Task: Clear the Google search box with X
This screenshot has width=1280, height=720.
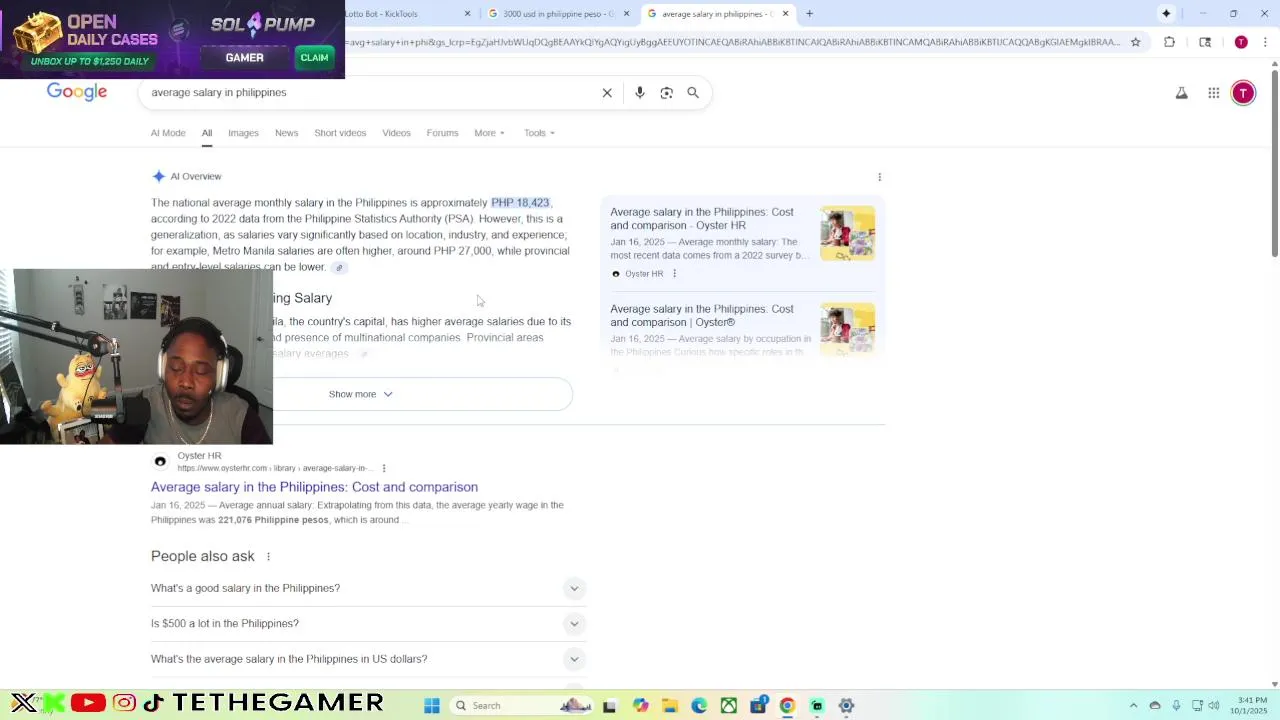Action: [607, 92]
